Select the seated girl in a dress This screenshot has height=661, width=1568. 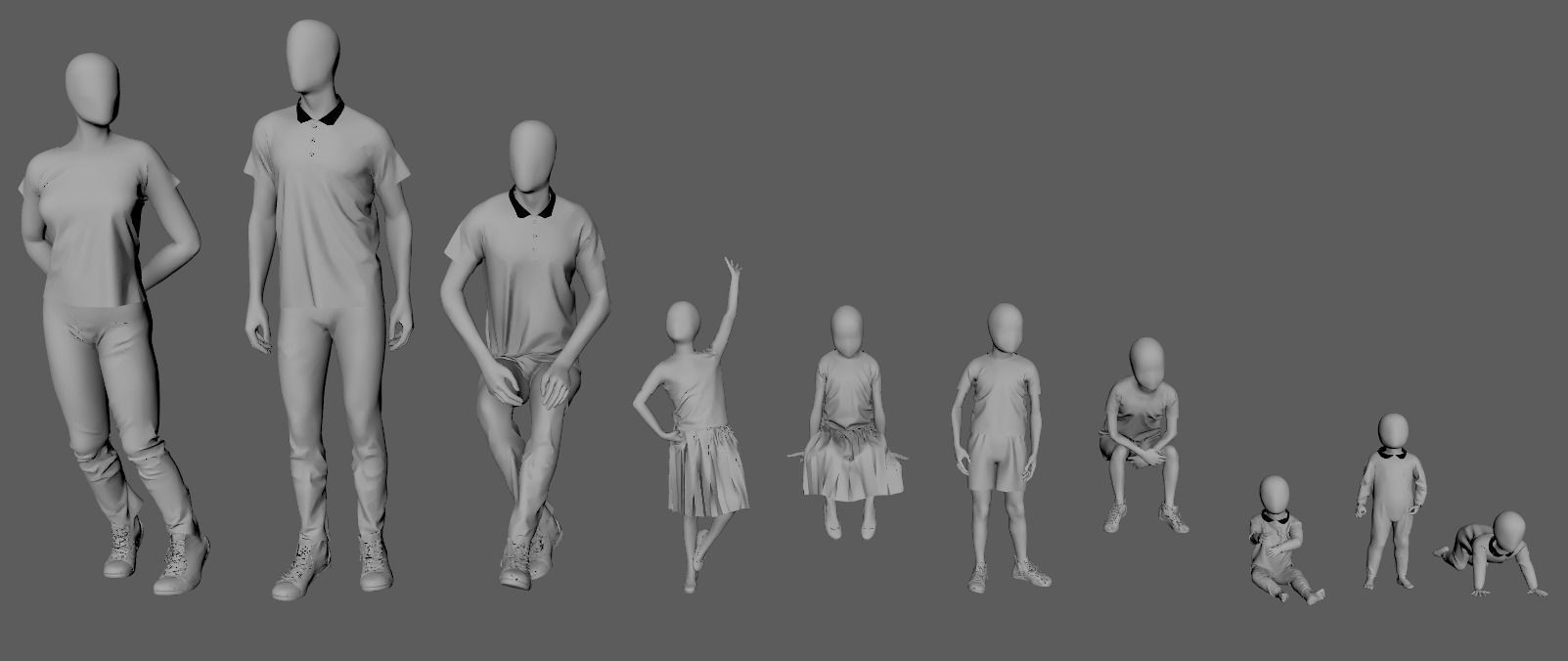pos(846,420)
